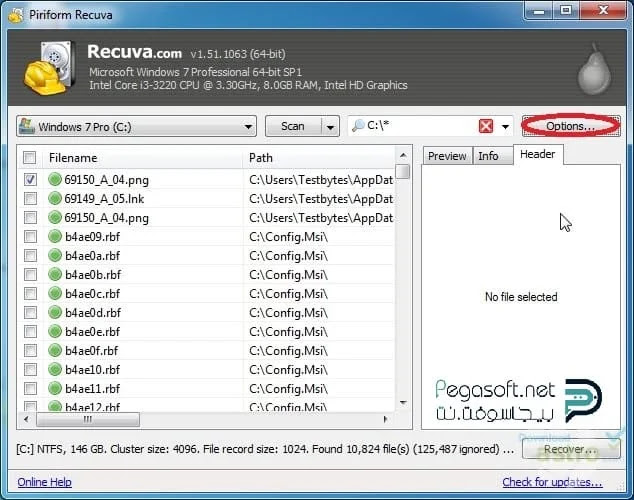Click the Piriform pear logo
This screenshot has width=634, height=500.
point(594,69)
